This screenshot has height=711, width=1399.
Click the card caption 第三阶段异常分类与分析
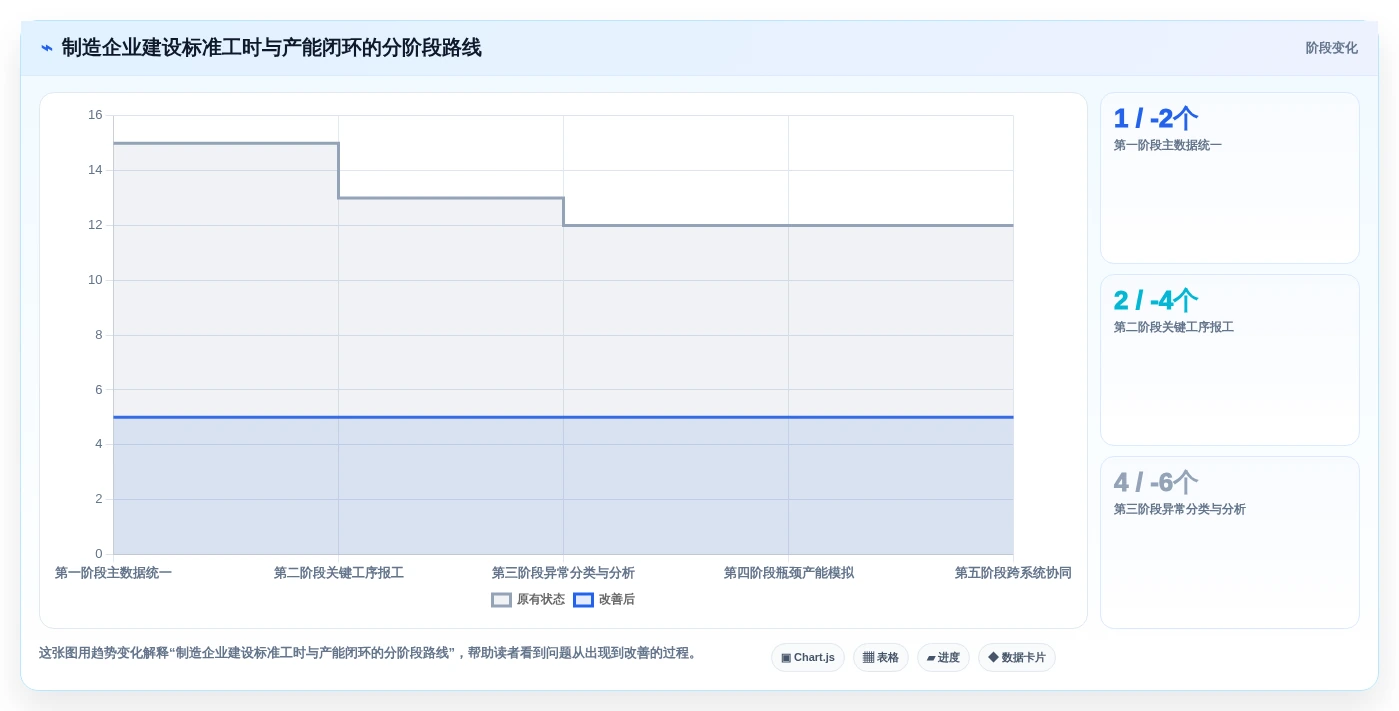tap(1179, 509)
